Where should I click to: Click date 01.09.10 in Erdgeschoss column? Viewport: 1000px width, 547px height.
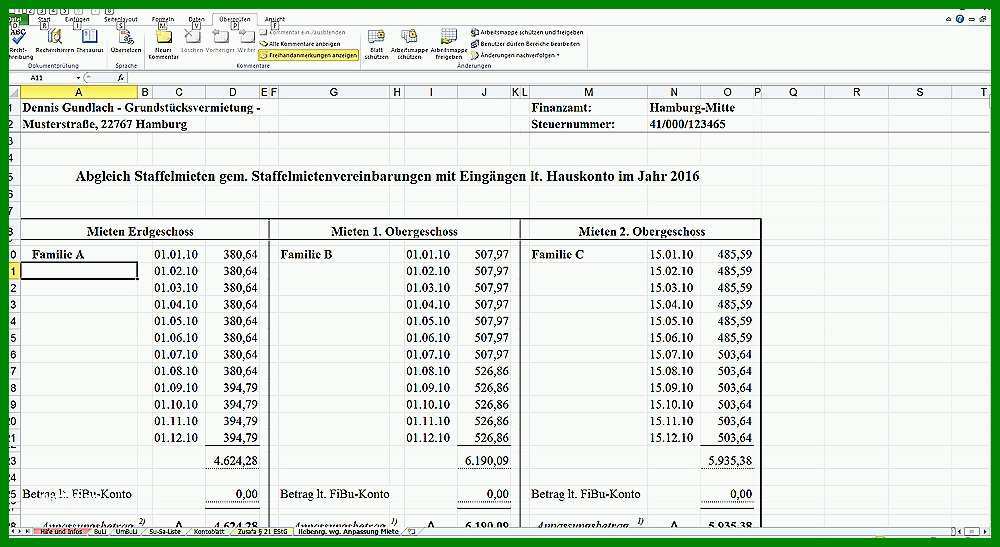(x=176, y=388)
